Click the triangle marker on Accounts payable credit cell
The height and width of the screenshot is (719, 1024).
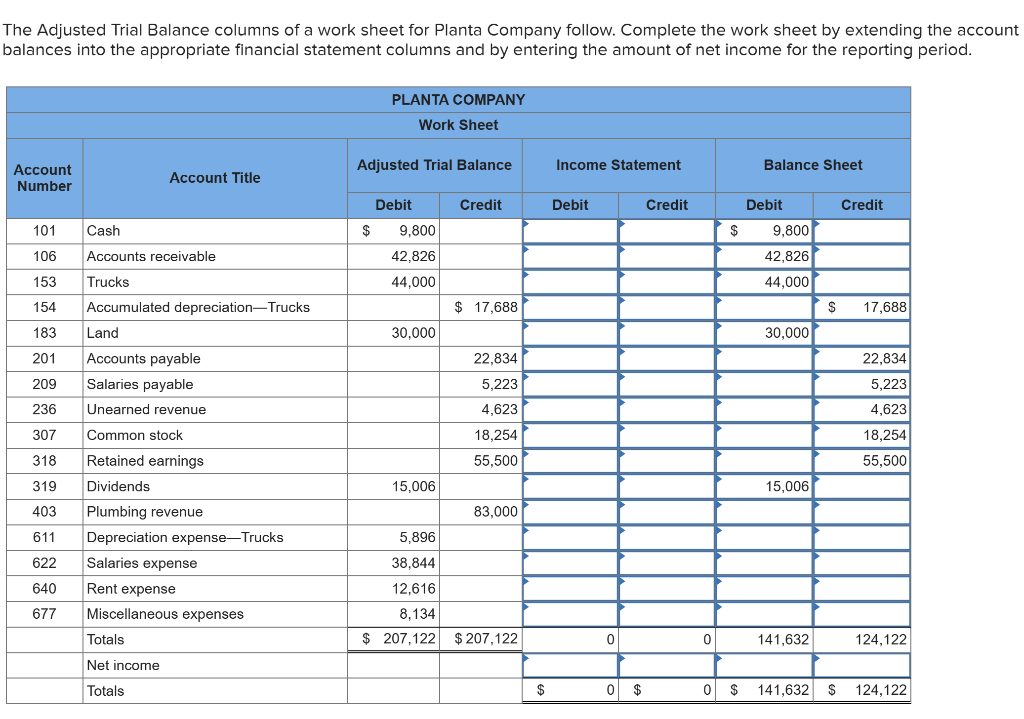pyautogui.click(x=815, y=352)
